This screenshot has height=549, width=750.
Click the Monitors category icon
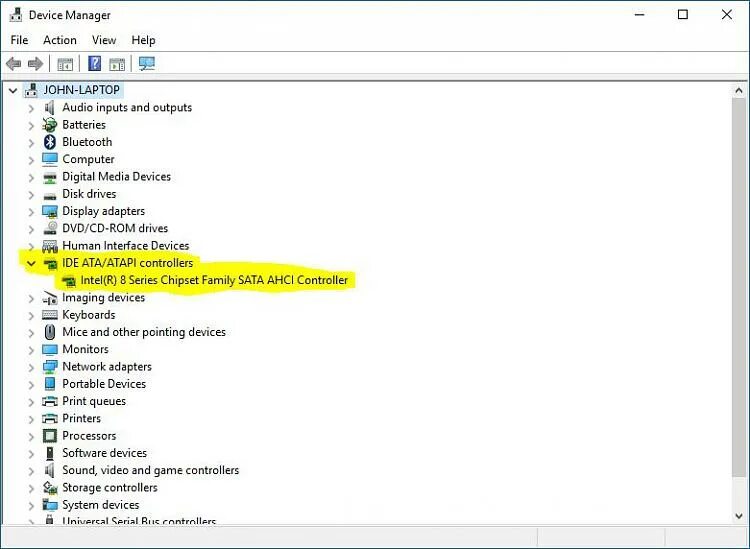pos(50,350)
